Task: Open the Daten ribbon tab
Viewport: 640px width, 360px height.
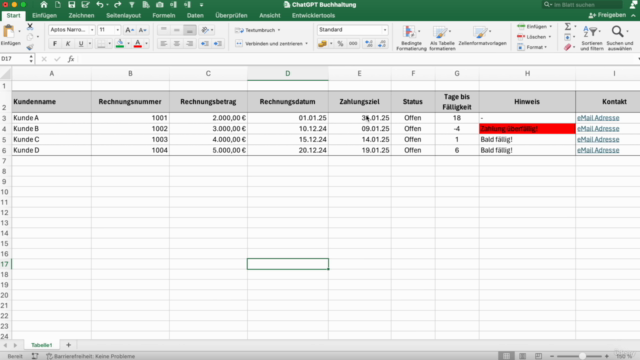Action: (195, 16)
